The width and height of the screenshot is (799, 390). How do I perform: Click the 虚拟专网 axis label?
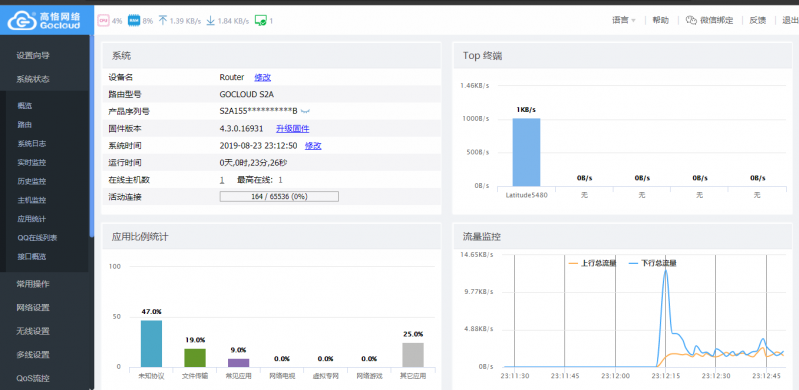(326, 376)
